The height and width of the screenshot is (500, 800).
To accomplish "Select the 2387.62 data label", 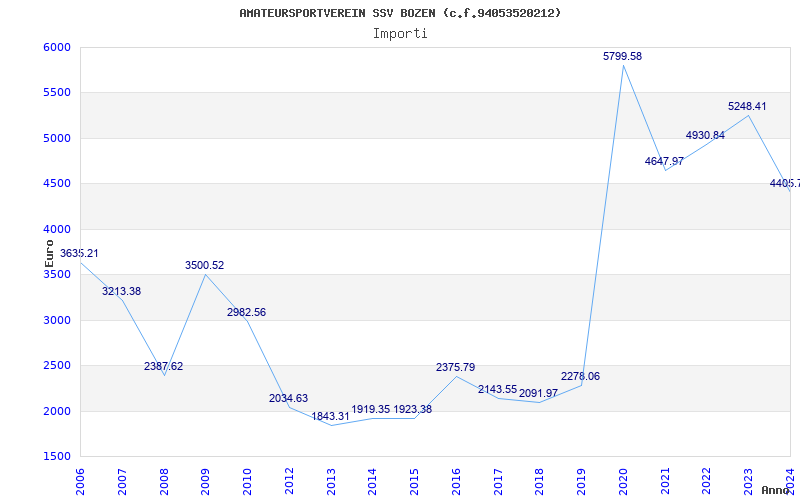I will [163, 366].
